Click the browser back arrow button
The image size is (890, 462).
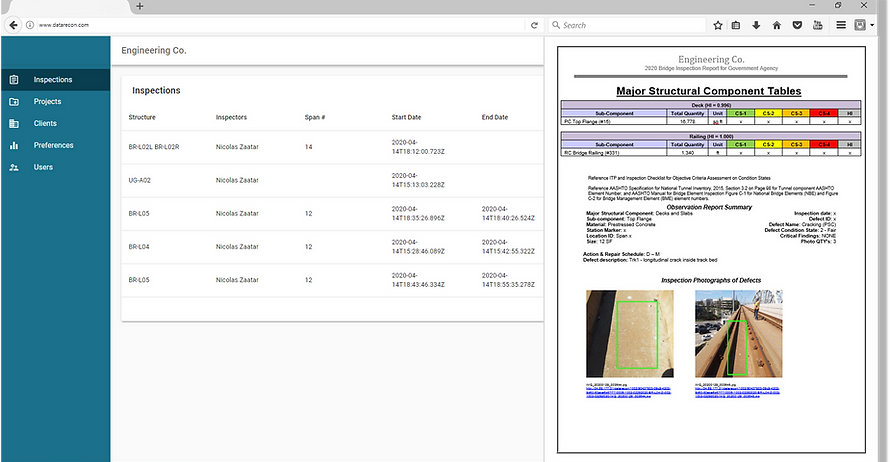click(14, 25)
